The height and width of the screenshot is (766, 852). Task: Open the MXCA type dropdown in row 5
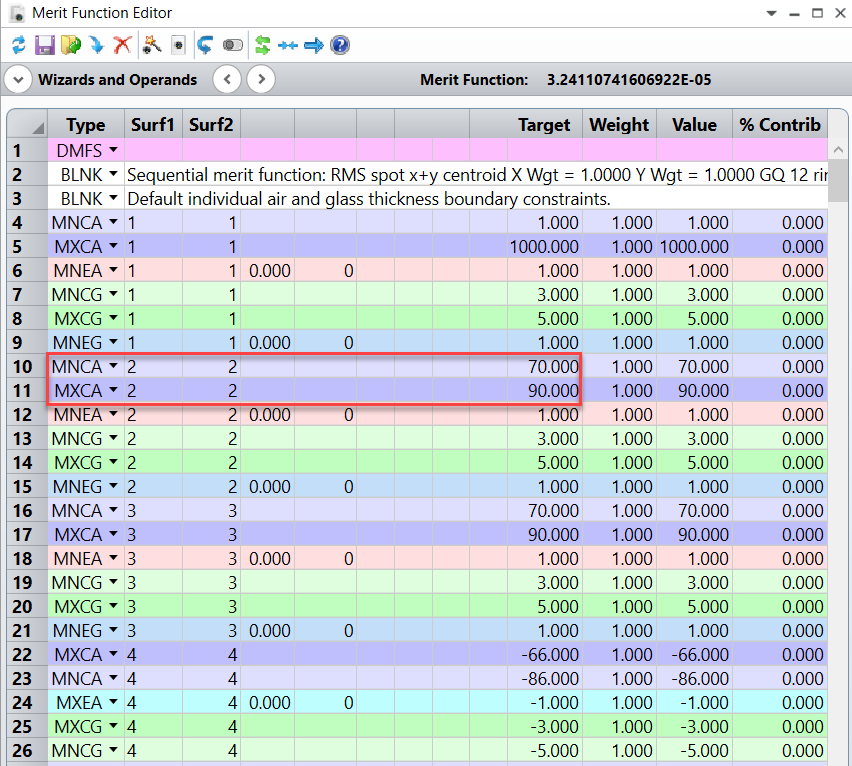coord(113,246)
